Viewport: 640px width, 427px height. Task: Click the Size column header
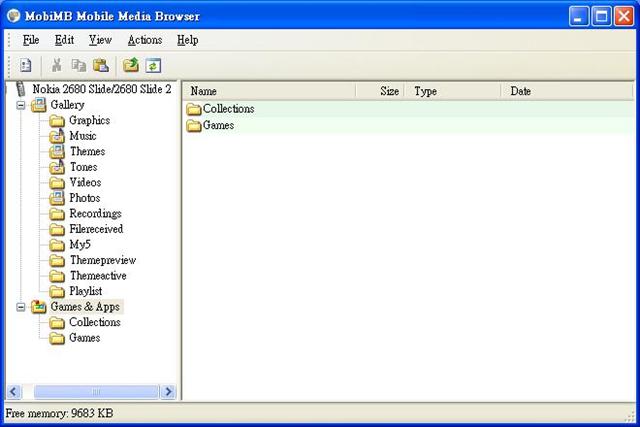pos(381,91)
